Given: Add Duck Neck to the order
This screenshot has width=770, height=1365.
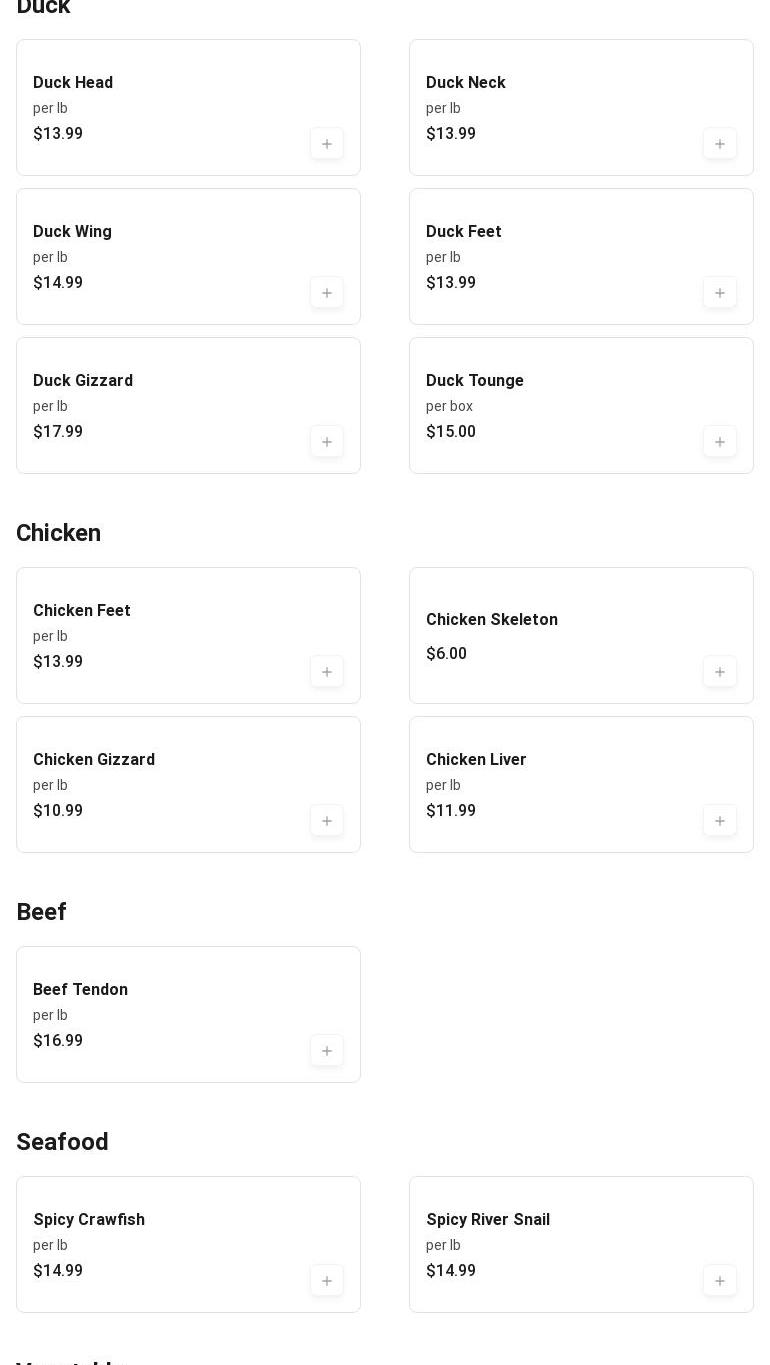Looking at the screenshot, I should (x=720, y=144).
